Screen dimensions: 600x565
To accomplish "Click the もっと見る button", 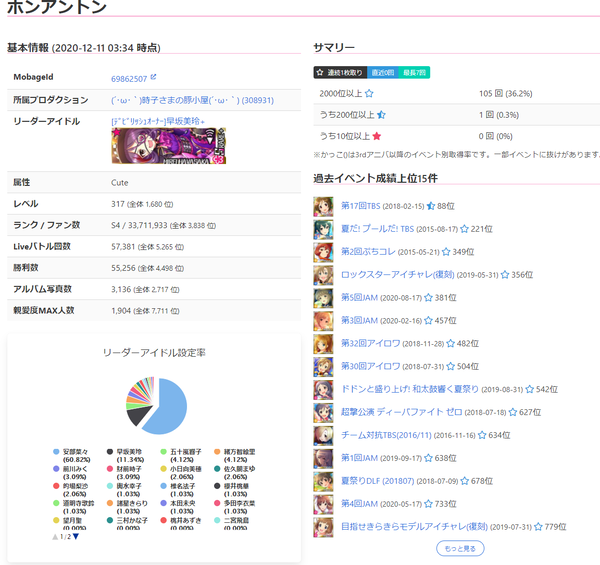I will pos(460,548).
